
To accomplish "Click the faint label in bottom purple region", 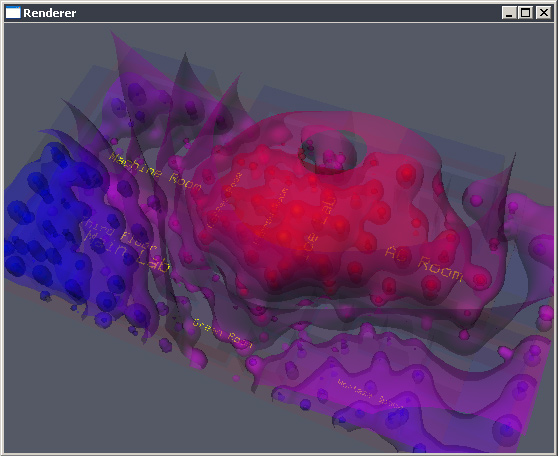I will coord(370,394).
